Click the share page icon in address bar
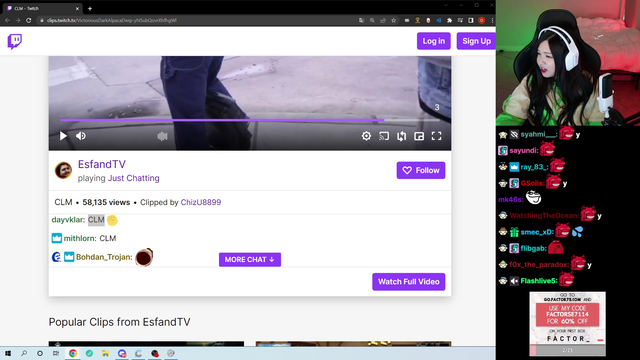The image size is (640, 360). 383,20
